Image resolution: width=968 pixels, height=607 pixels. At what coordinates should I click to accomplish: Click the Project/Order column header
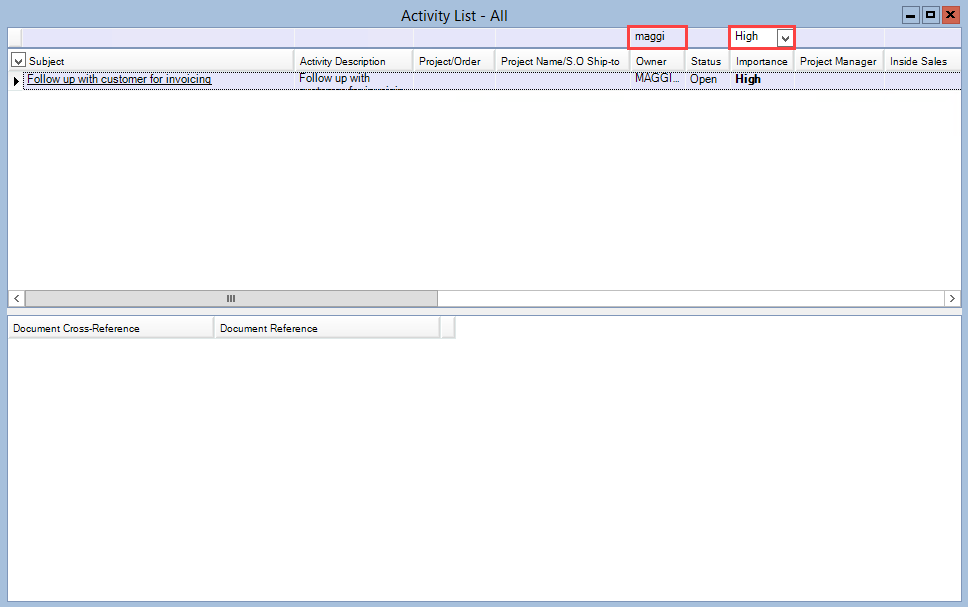click(453, 61)
